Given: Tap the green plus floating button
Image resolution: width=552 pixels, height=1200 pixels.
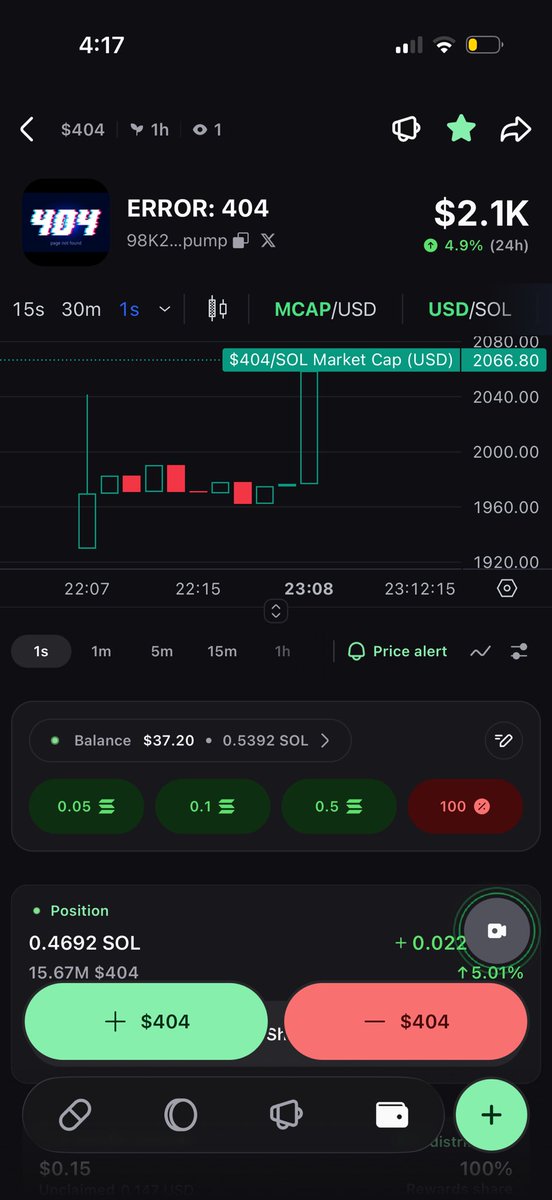Looking at the screenshot, I should coord(491,1115).
